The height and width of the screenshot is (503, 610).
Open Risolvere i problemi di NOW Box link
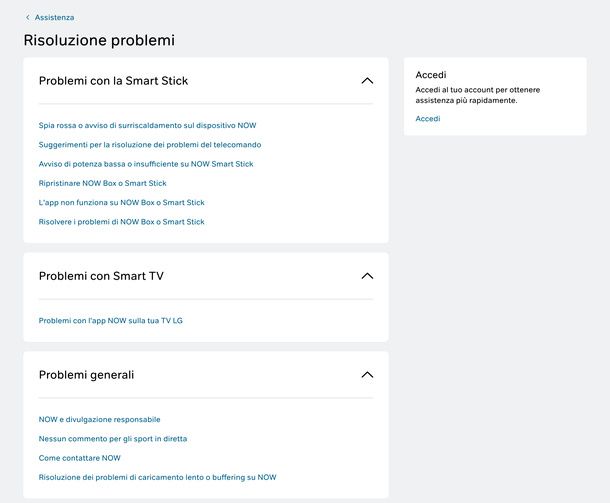pyautogui.click(x=121, y=222)
